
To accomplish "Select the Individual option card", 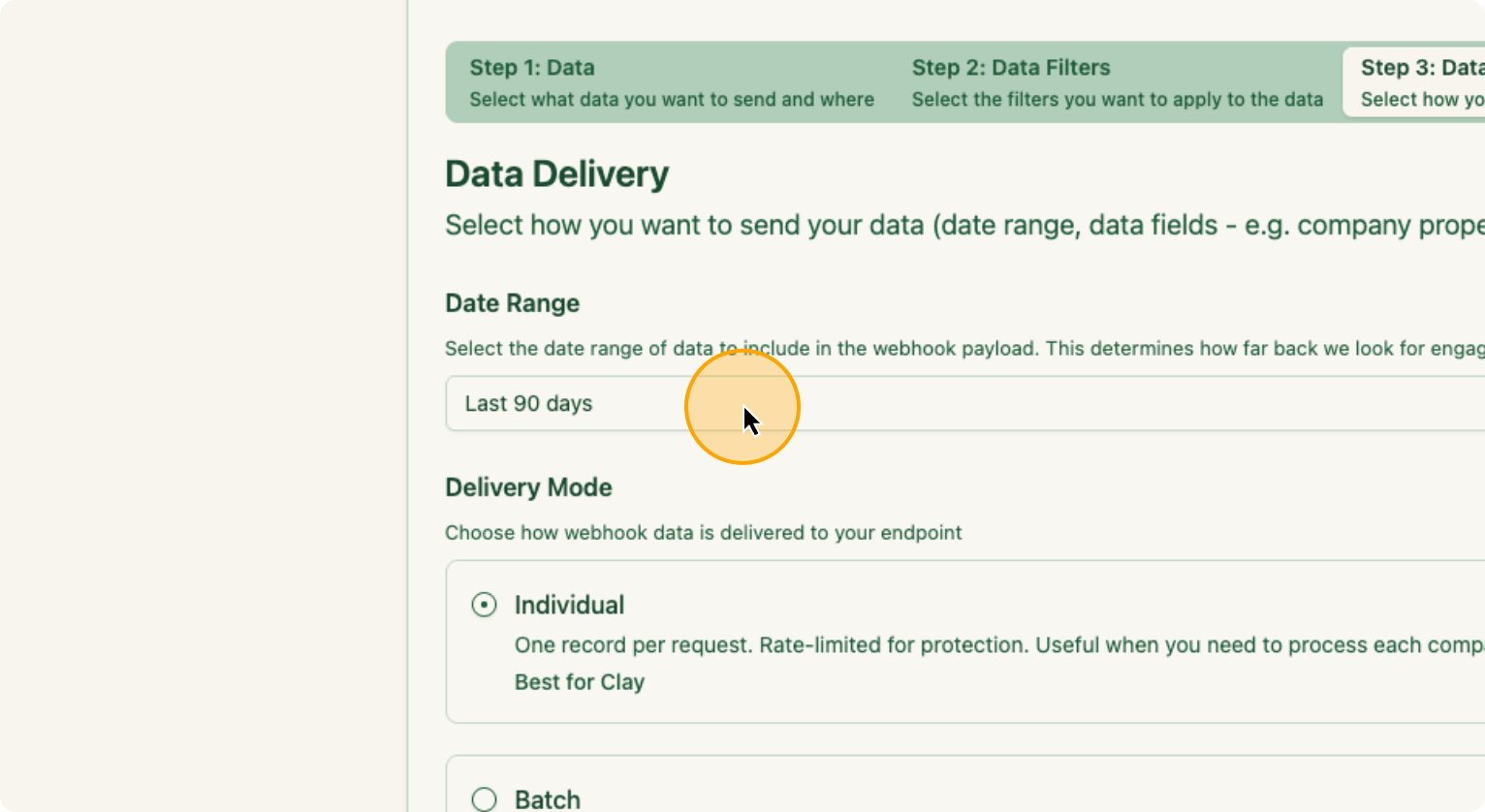I will 775,641.
